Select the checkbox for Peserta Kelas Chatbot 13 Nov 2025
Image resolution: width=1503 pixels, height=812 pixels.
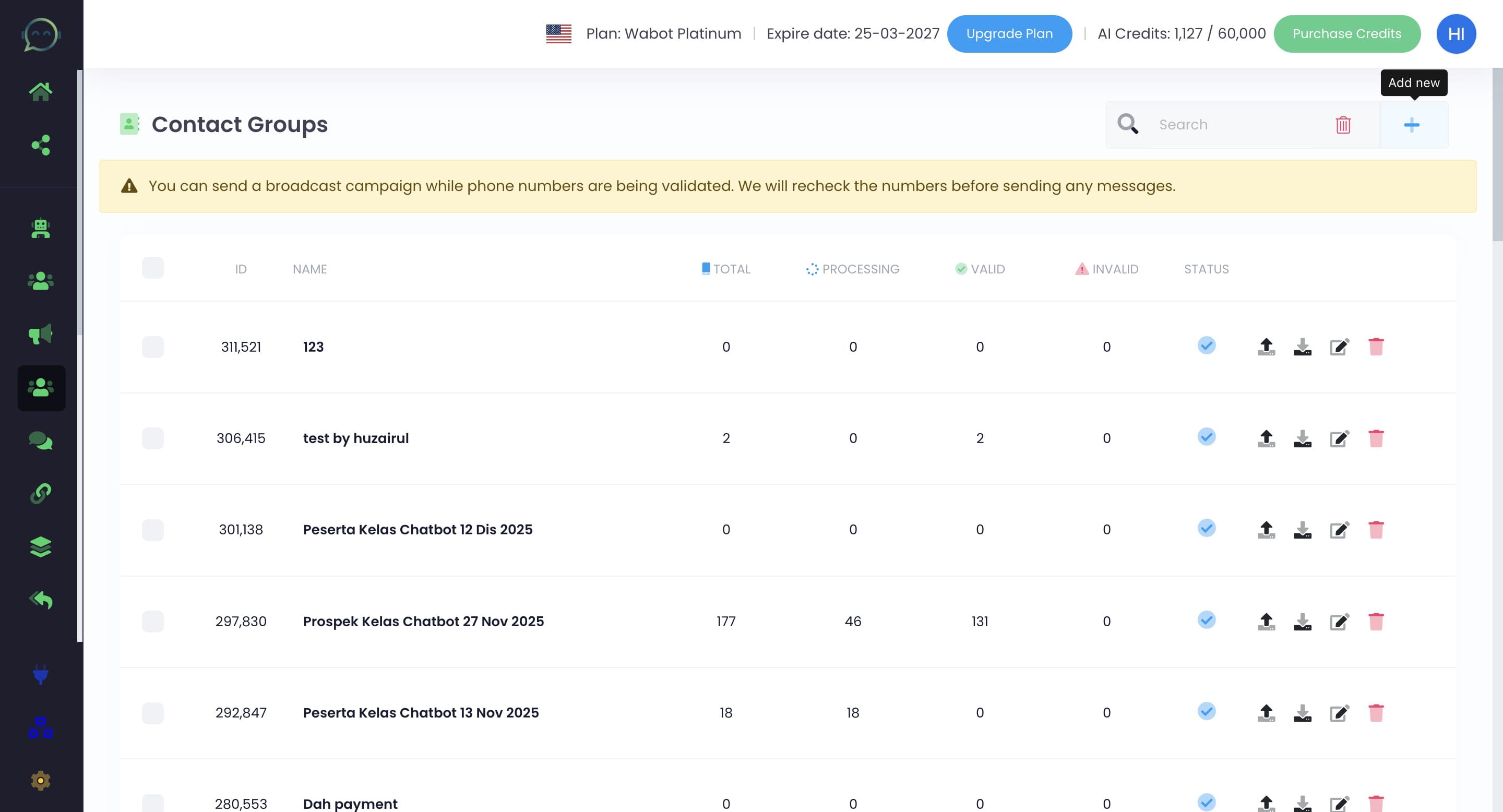(x=153, y=713)
